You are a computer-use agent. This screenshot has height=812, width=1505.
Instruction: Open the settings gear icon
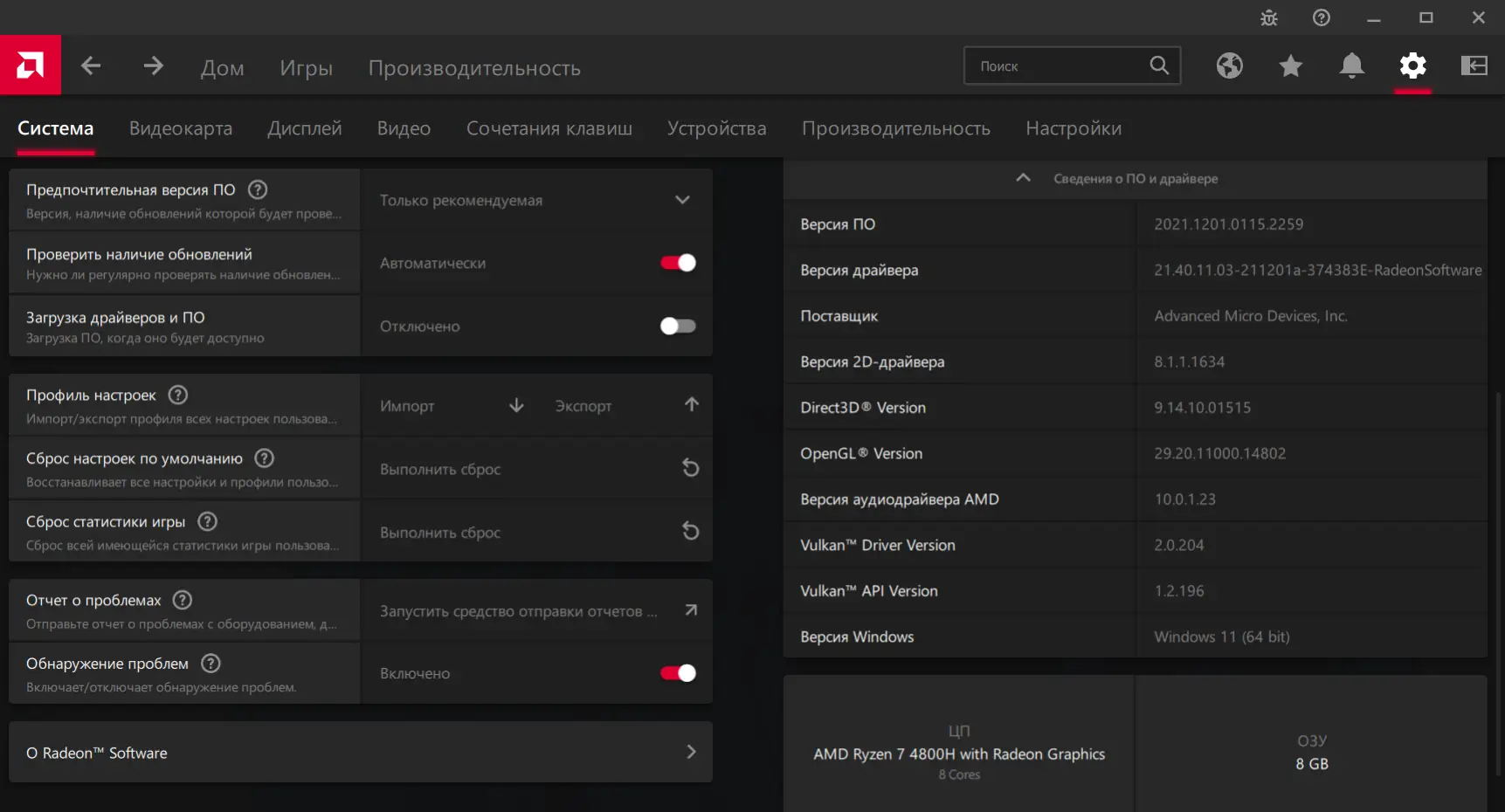1412,65
